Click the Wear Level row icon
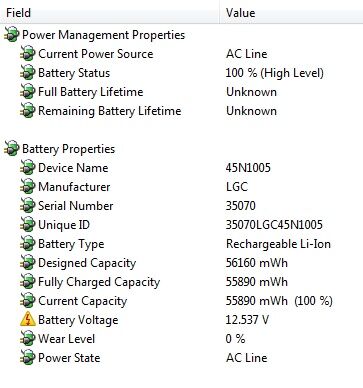The width and height of the screenshot is (363, 388). pos(28,338)
